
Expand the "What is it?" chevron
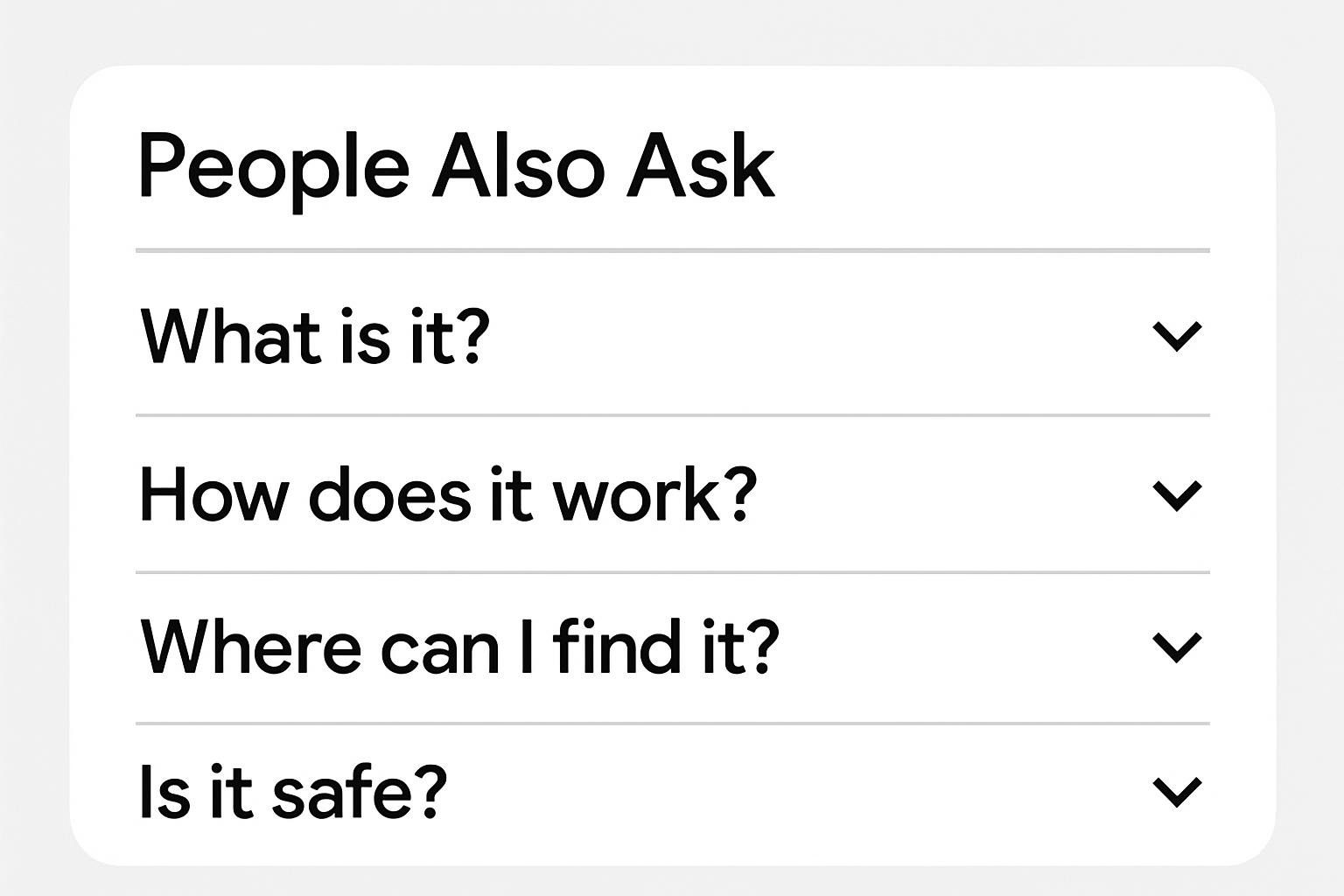(x=1177, y=336)
